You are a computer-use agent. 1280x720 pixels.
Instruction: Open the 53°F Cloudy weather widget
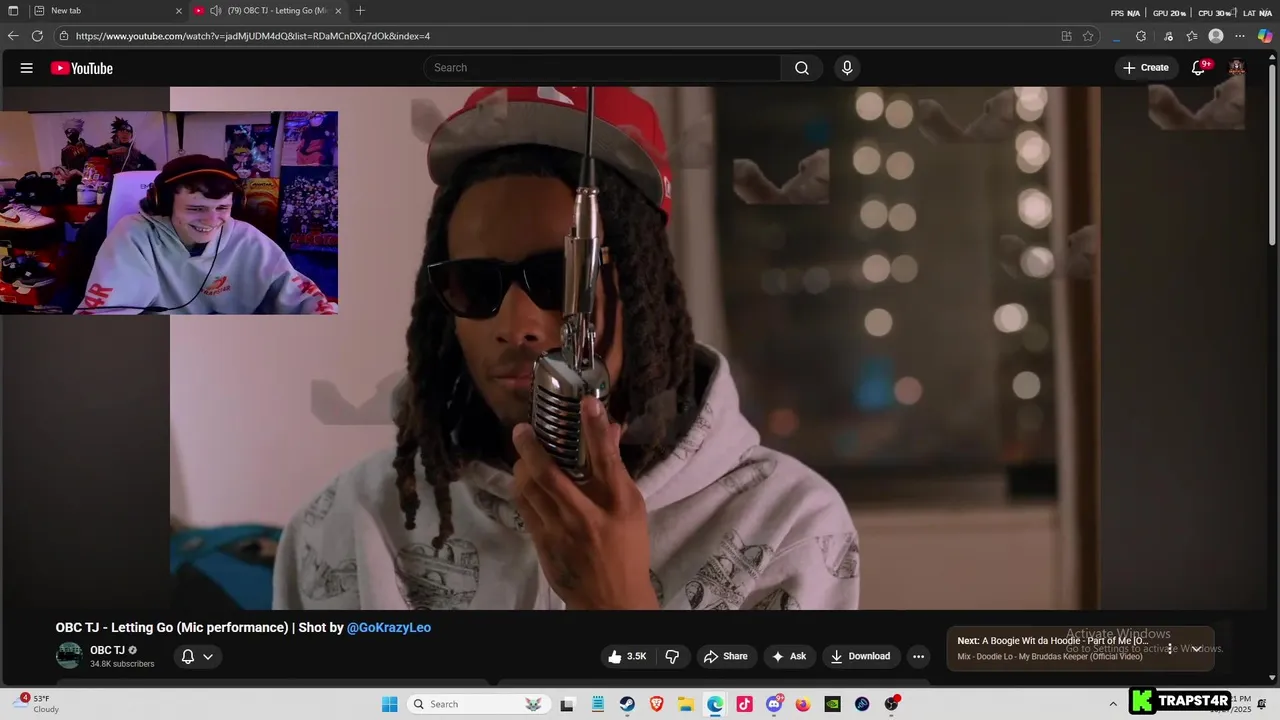pyautogui.click(x=37, y=704)
